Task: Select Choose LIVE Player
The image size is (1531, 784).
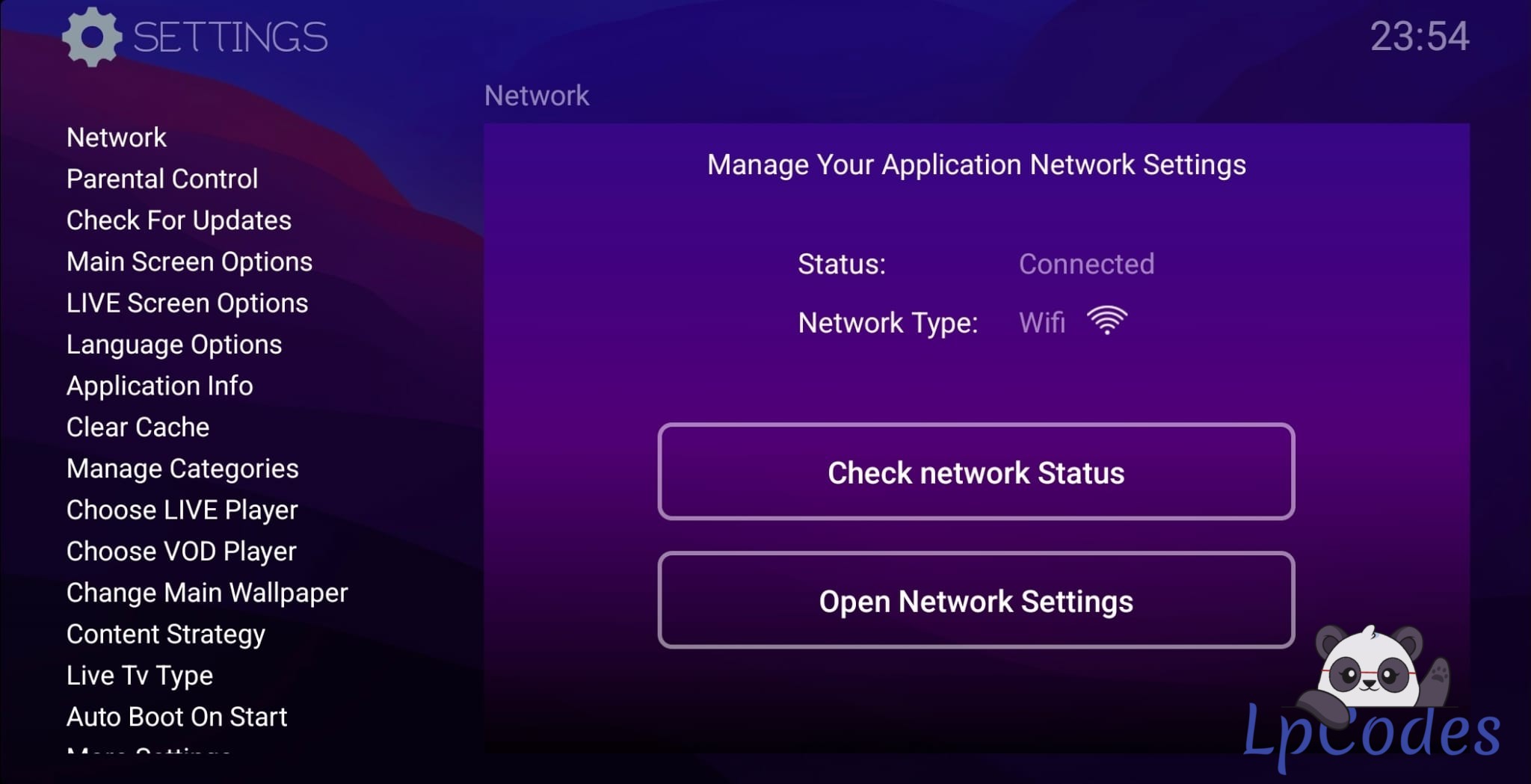Action: (x=182, y=510)
